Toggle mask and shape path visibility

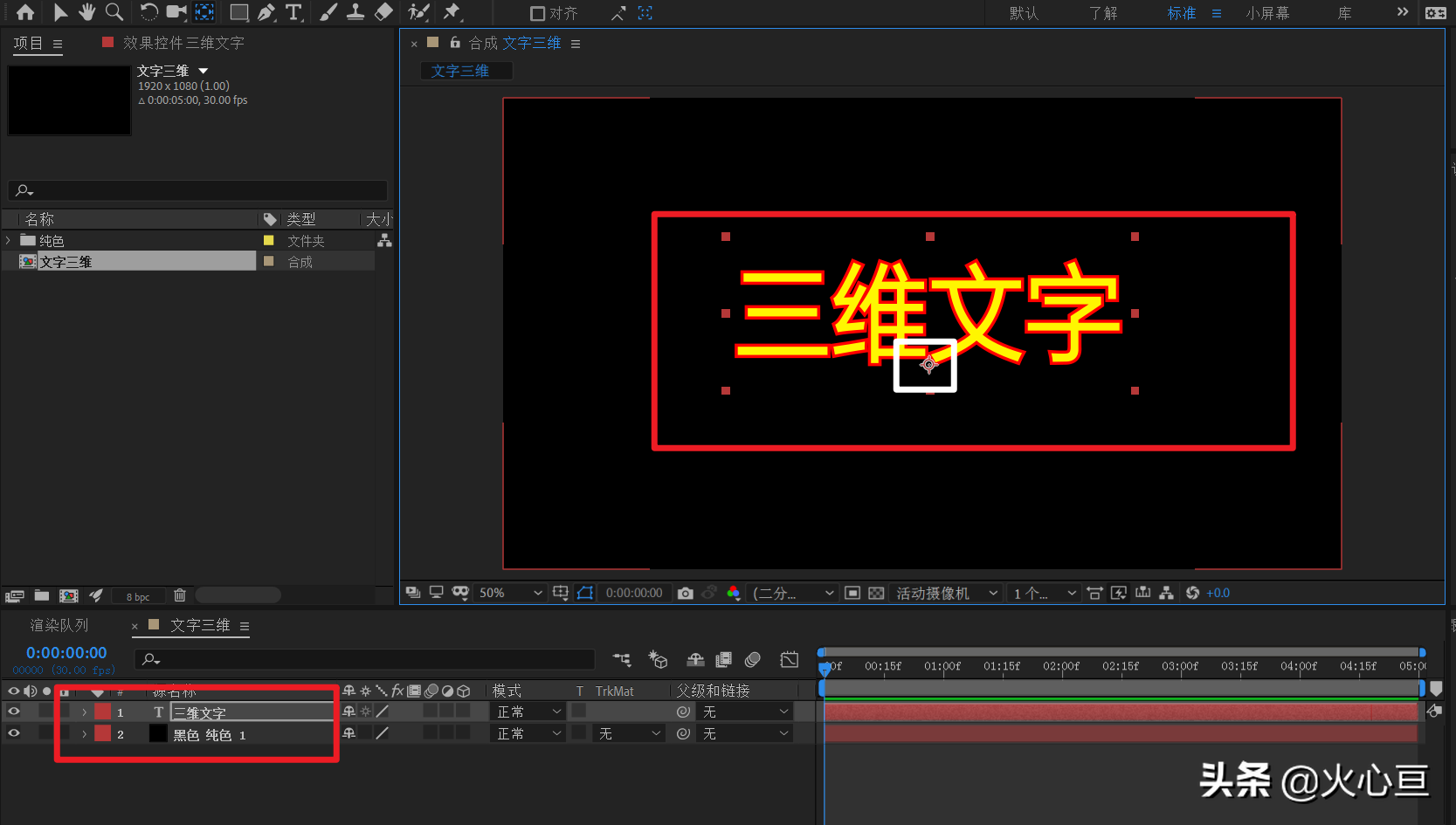coord(585,593)
